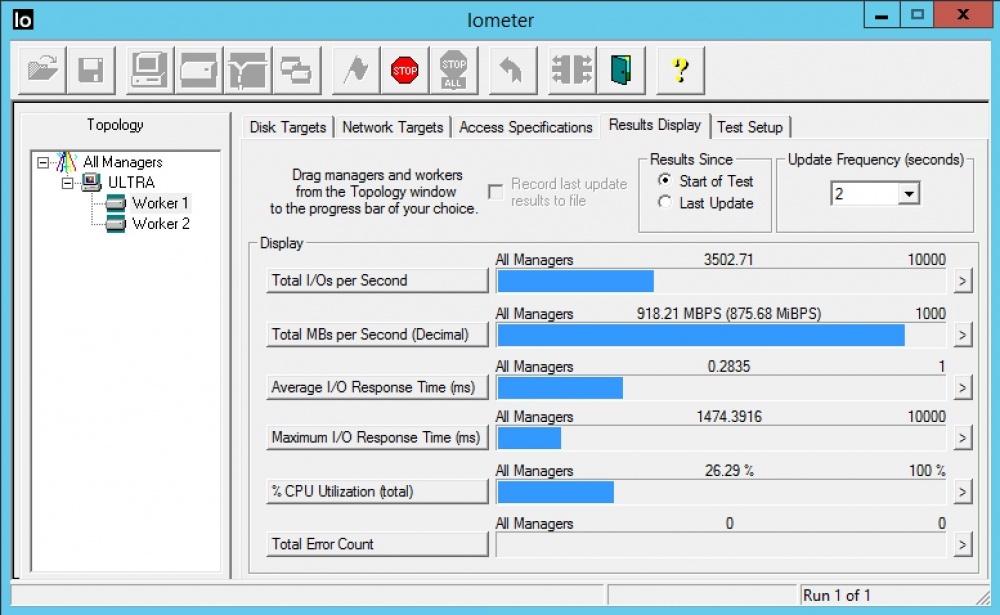Open arrow beside Maximum I/O Response Time bar
This screenshot has height=615, width=1000.
click(x=962, y=438)
